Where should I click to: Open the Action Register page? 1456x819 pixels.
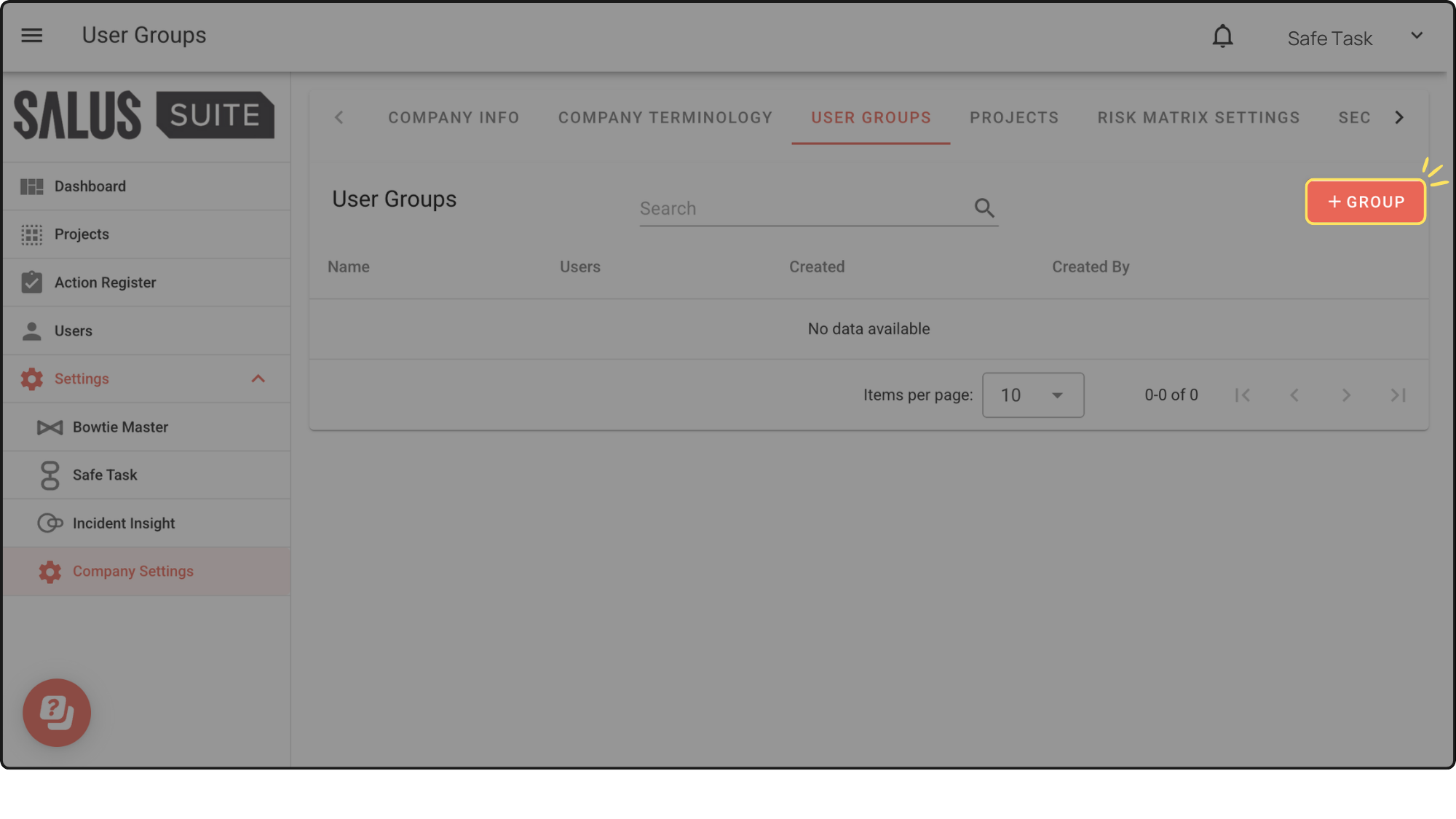click(105, 282)
